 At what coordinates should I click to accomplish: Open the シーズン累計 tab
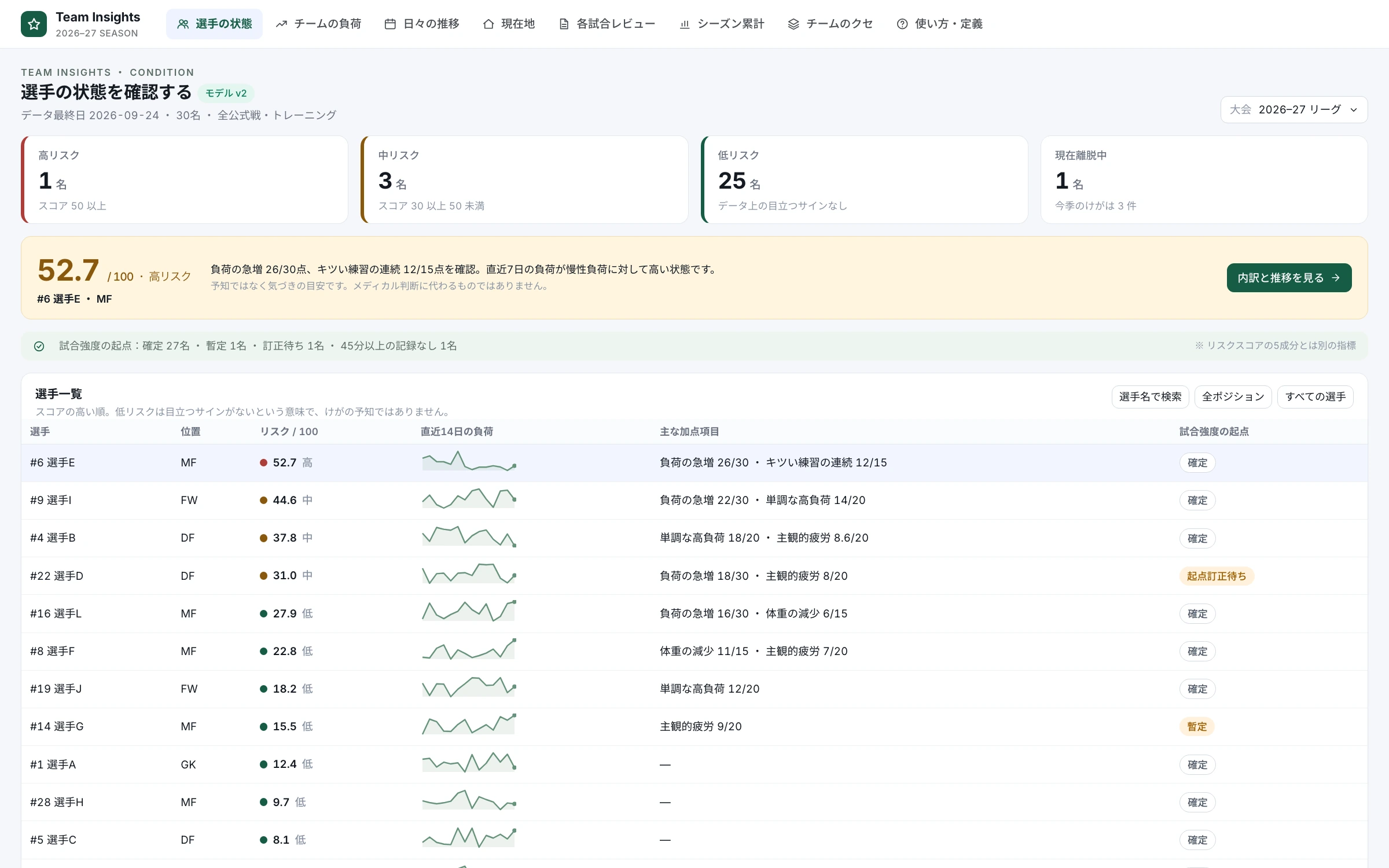click(x=722, y=24)
